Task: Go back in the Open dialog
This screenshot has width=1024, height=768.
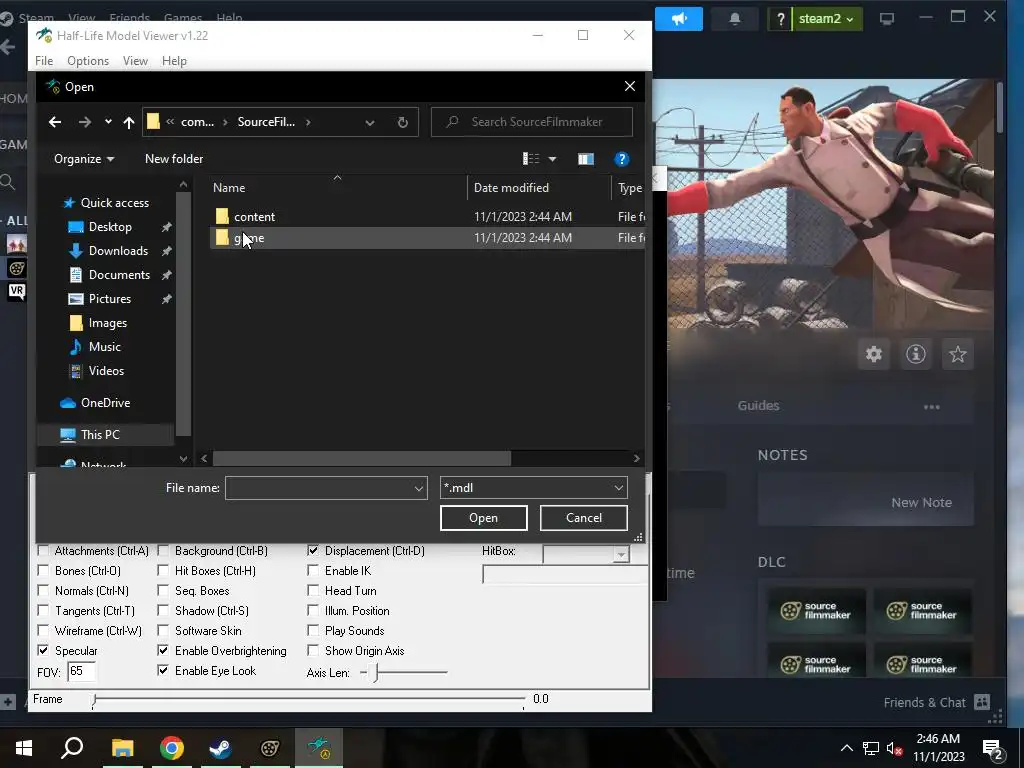Action: (x=55, y=122)
